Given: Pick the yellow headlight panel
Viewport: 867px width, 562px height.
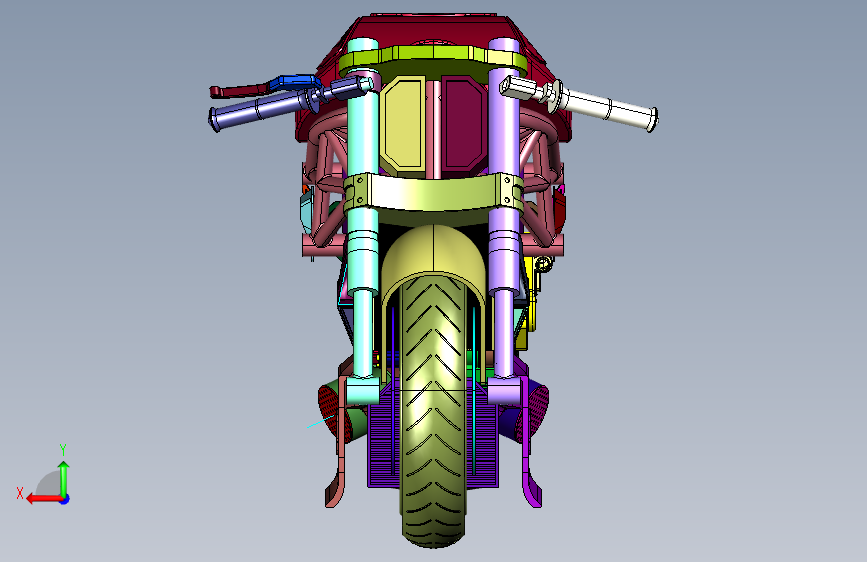Looking at the screenshot, I should [x=404, y=123].
